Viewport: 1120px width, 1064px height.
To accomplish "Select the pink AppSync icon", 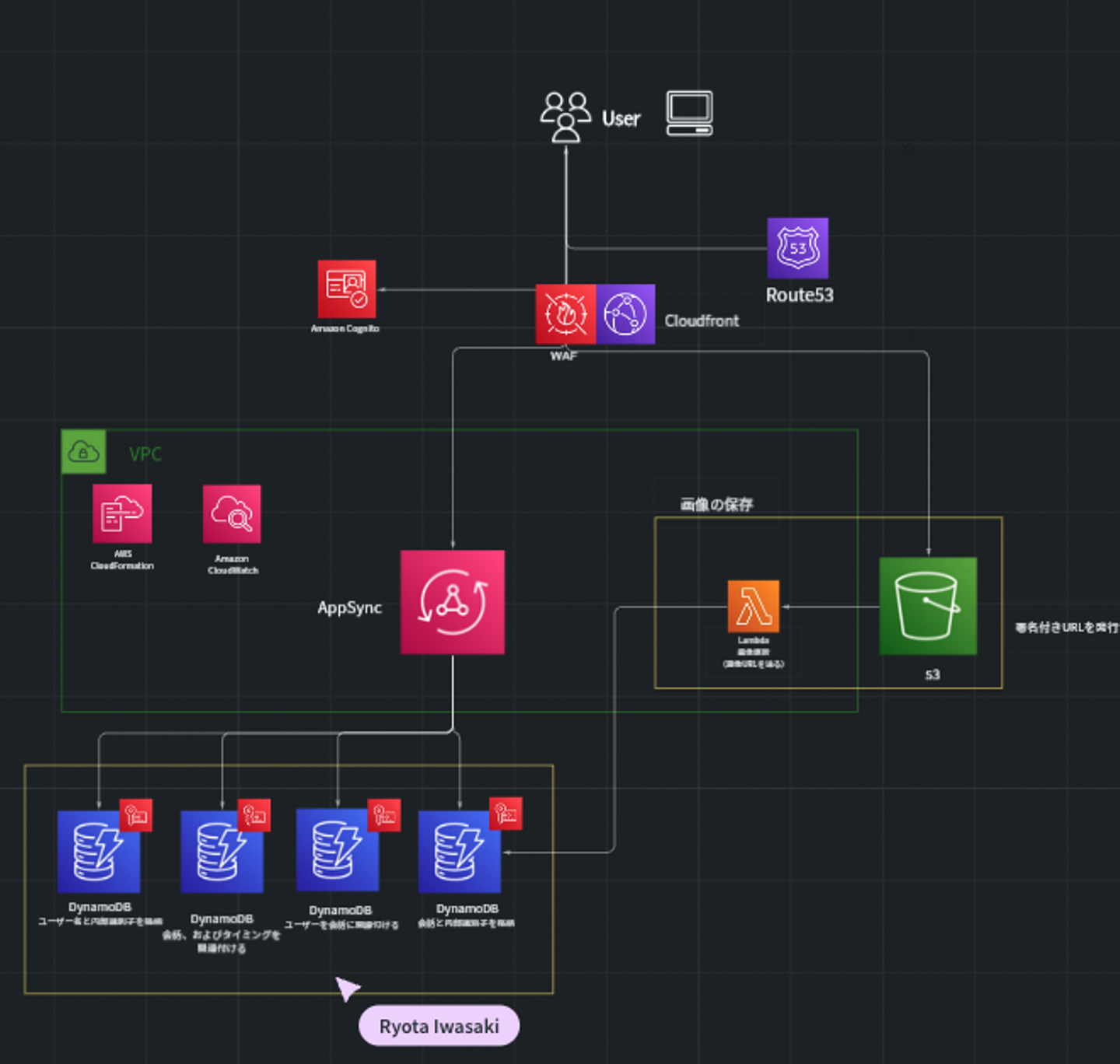I will 452,602.
